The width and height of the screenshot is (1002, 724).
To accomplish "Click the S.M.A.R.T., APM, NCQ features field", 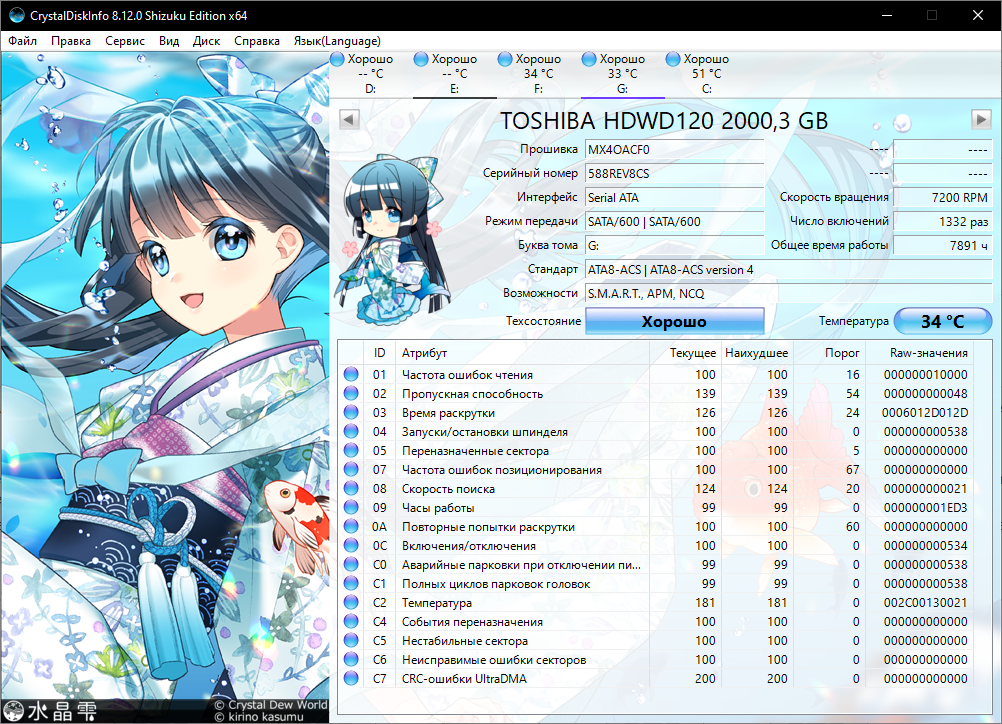I will click(x=789, y=293).
